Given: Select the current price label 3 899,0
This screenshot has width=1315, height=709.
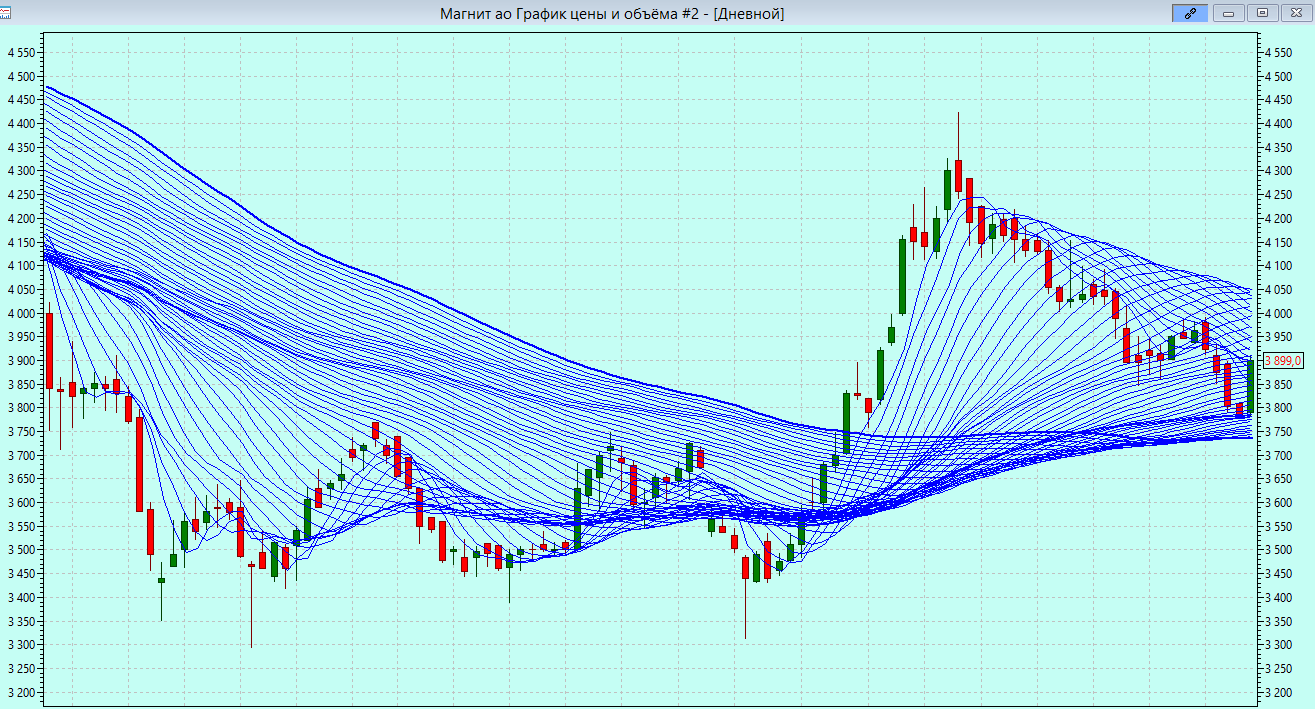Looking at the screenshot, I should pyautogui.click(x=1283, y=361).
